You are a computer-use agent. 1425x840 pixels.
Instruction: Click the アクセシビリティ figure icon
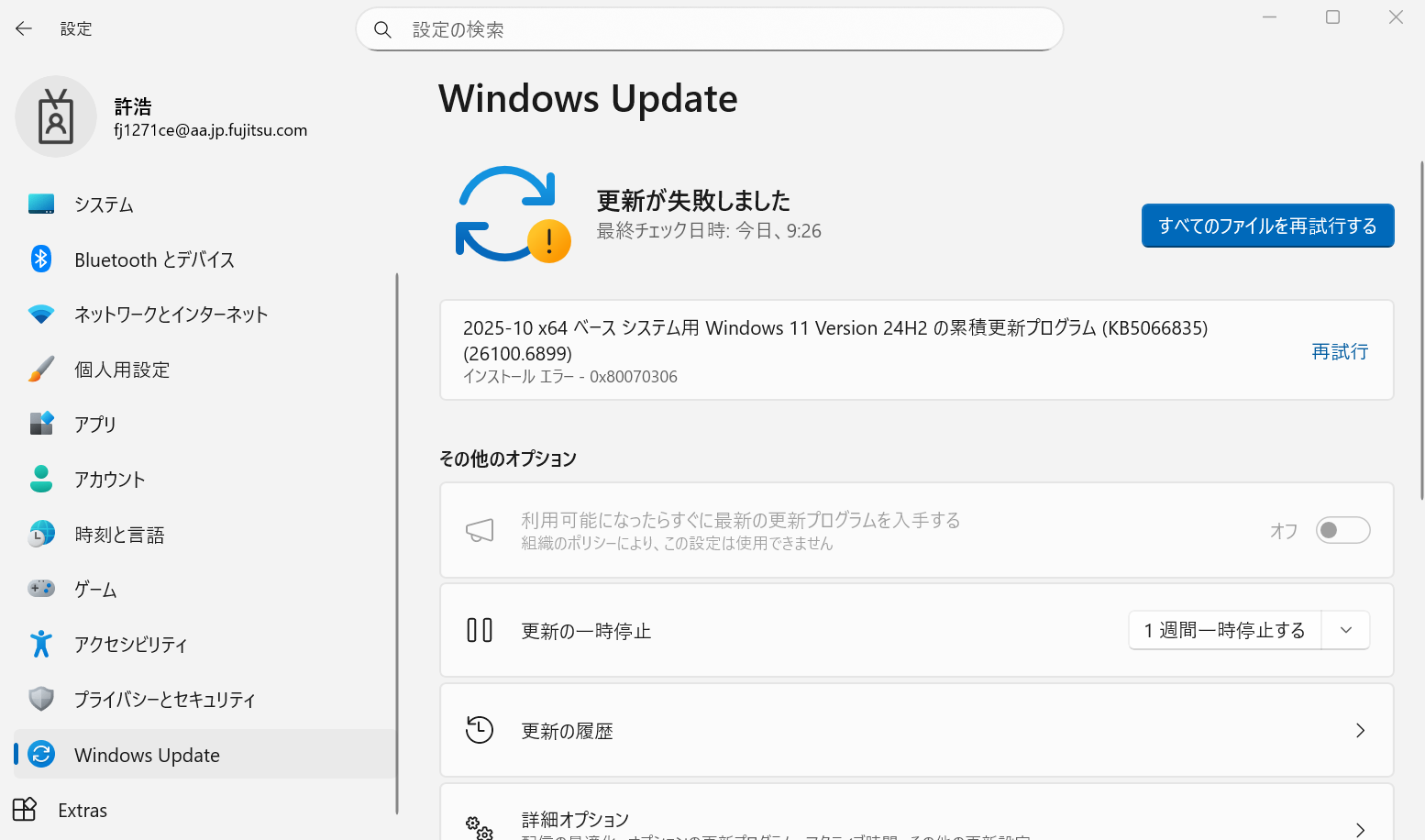(41, 644)
